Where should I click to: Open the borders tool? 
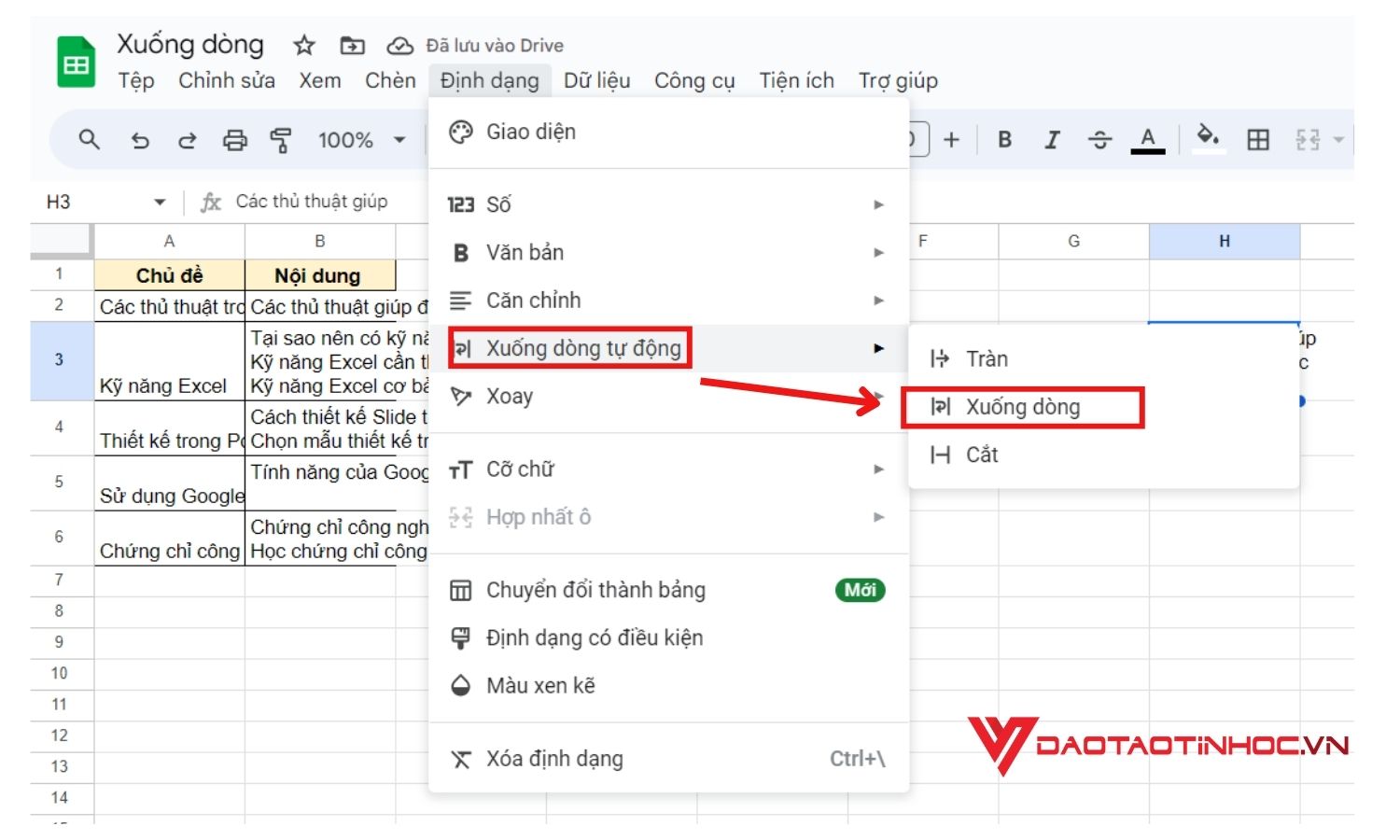1258,139
